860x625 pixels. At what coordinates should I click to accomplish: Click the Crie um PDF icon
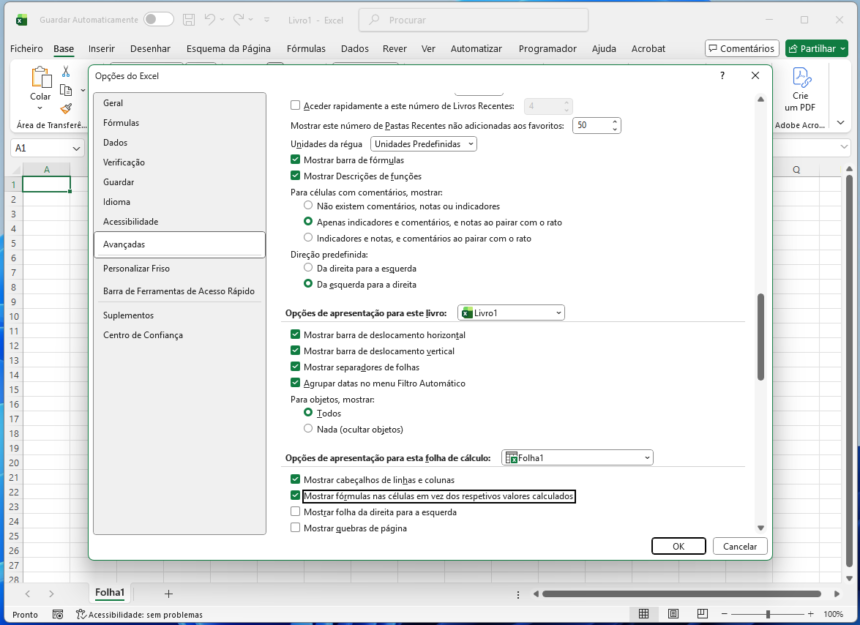[800, 78]
